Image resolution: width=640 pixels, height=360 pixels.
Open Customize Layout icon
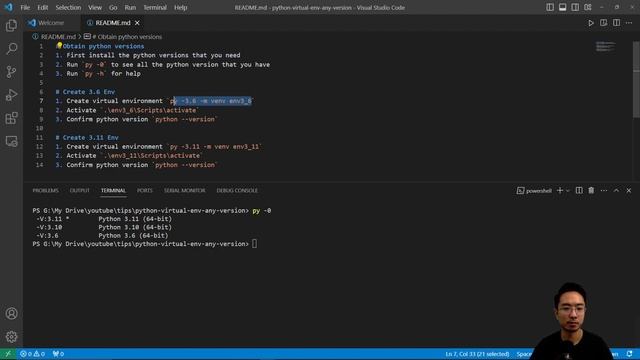tap(588, 7)
